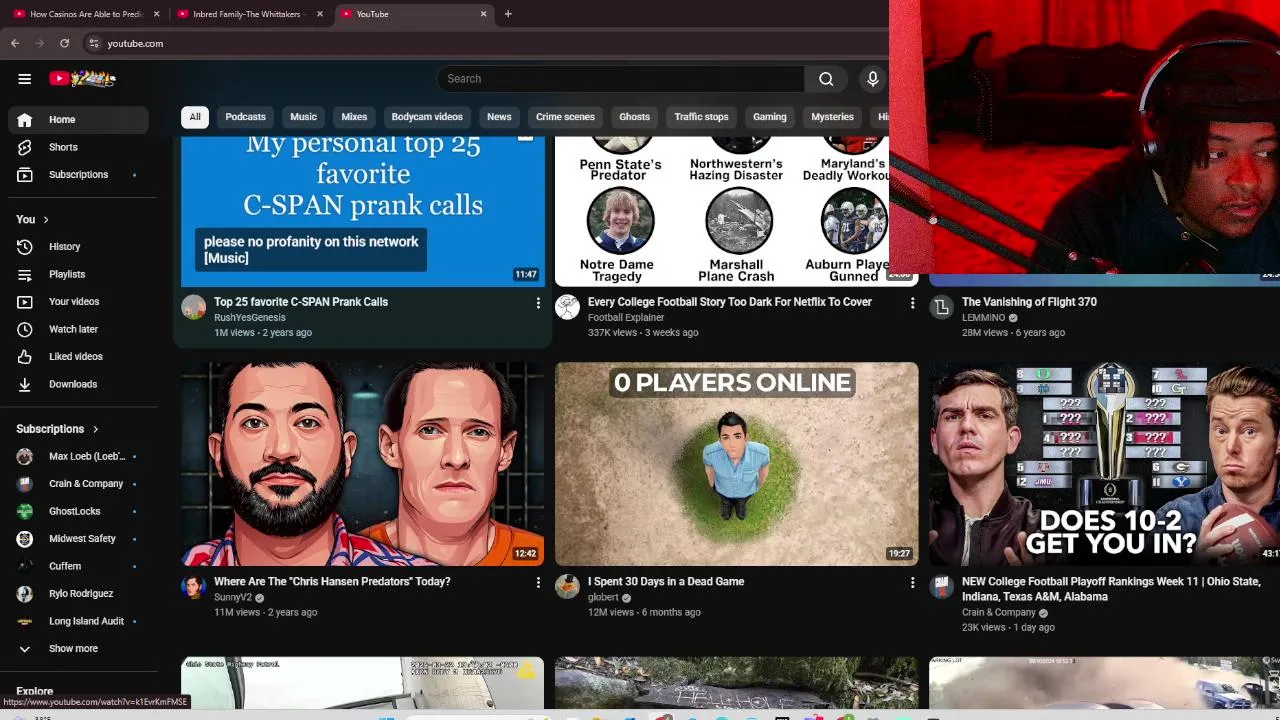Open Long Island Audit channel subscription

[x=78, y=621]
